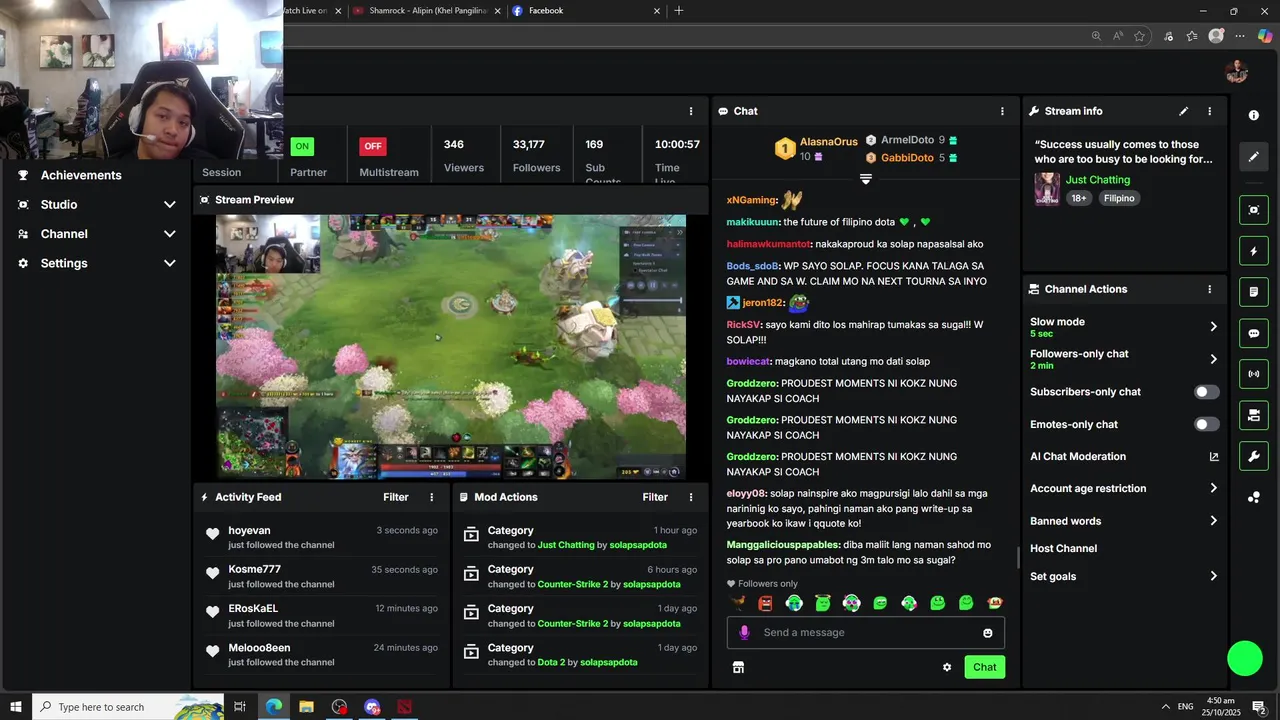1280x720 pixels.
Task: Open the info icon in right sidebar
Action: pyautogui.click(x=1254, y=115)
